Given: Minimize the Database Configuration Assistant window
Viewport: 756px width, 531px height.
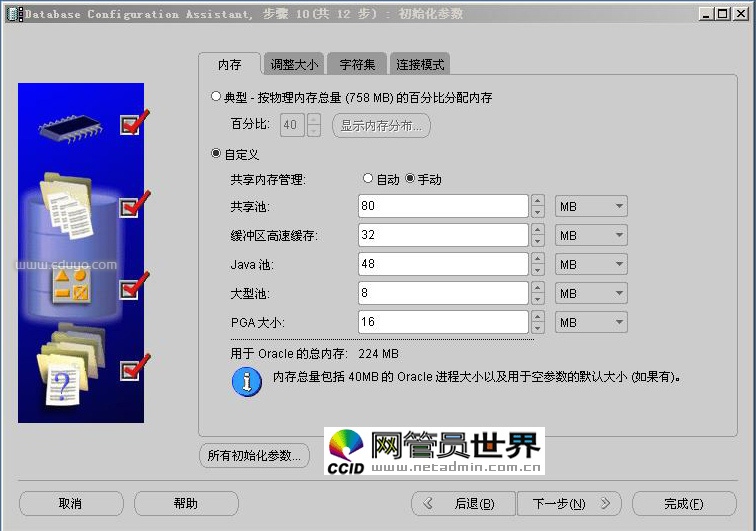Looking at the screenshot, I should (x=706, y=14).
